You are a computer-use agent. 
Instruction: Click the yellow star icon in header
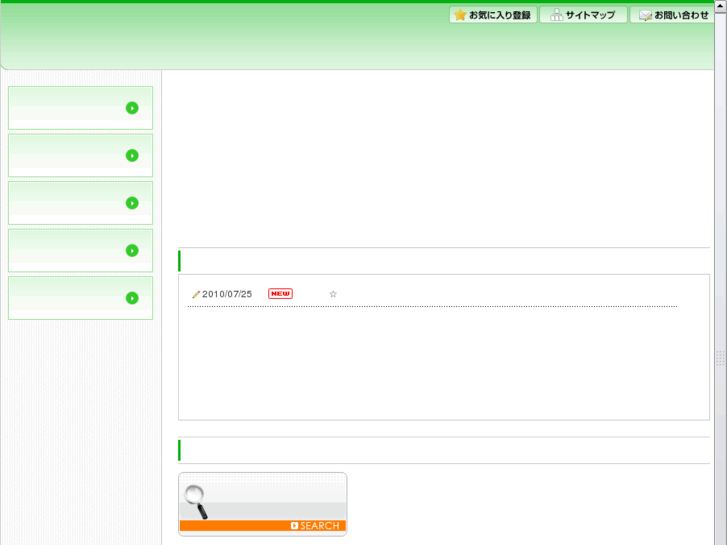pyautogui.click(x=460, y=15)
